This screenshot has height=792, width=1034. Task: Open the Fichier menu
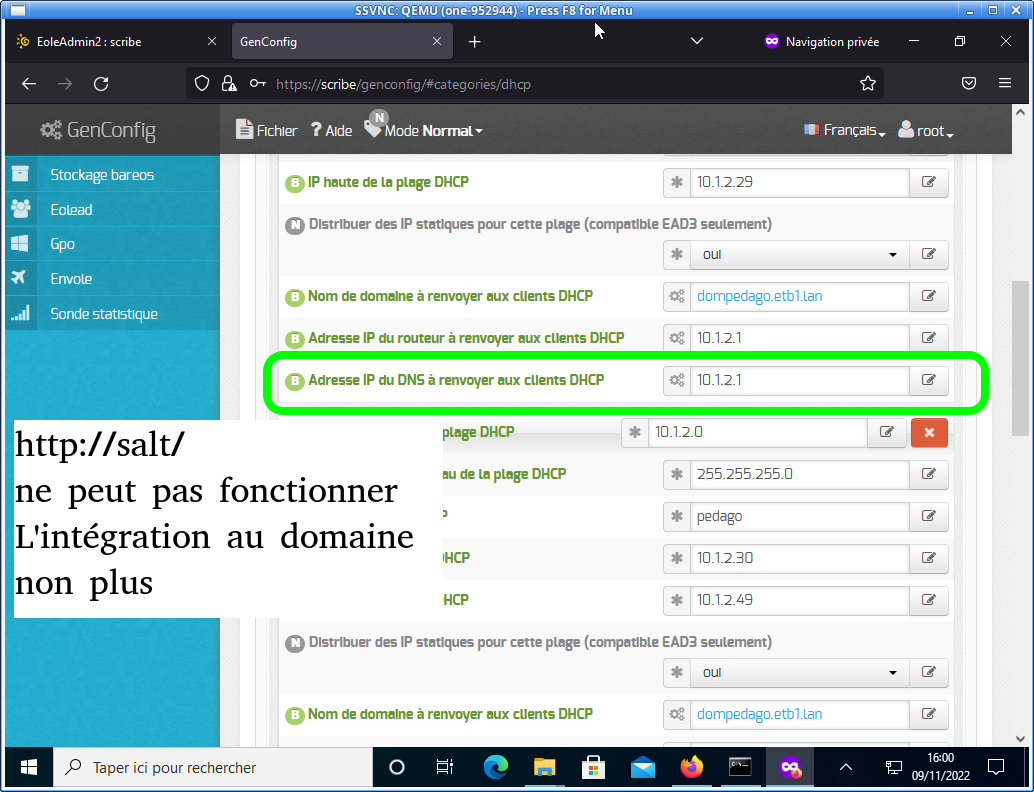tap(267, 131)
